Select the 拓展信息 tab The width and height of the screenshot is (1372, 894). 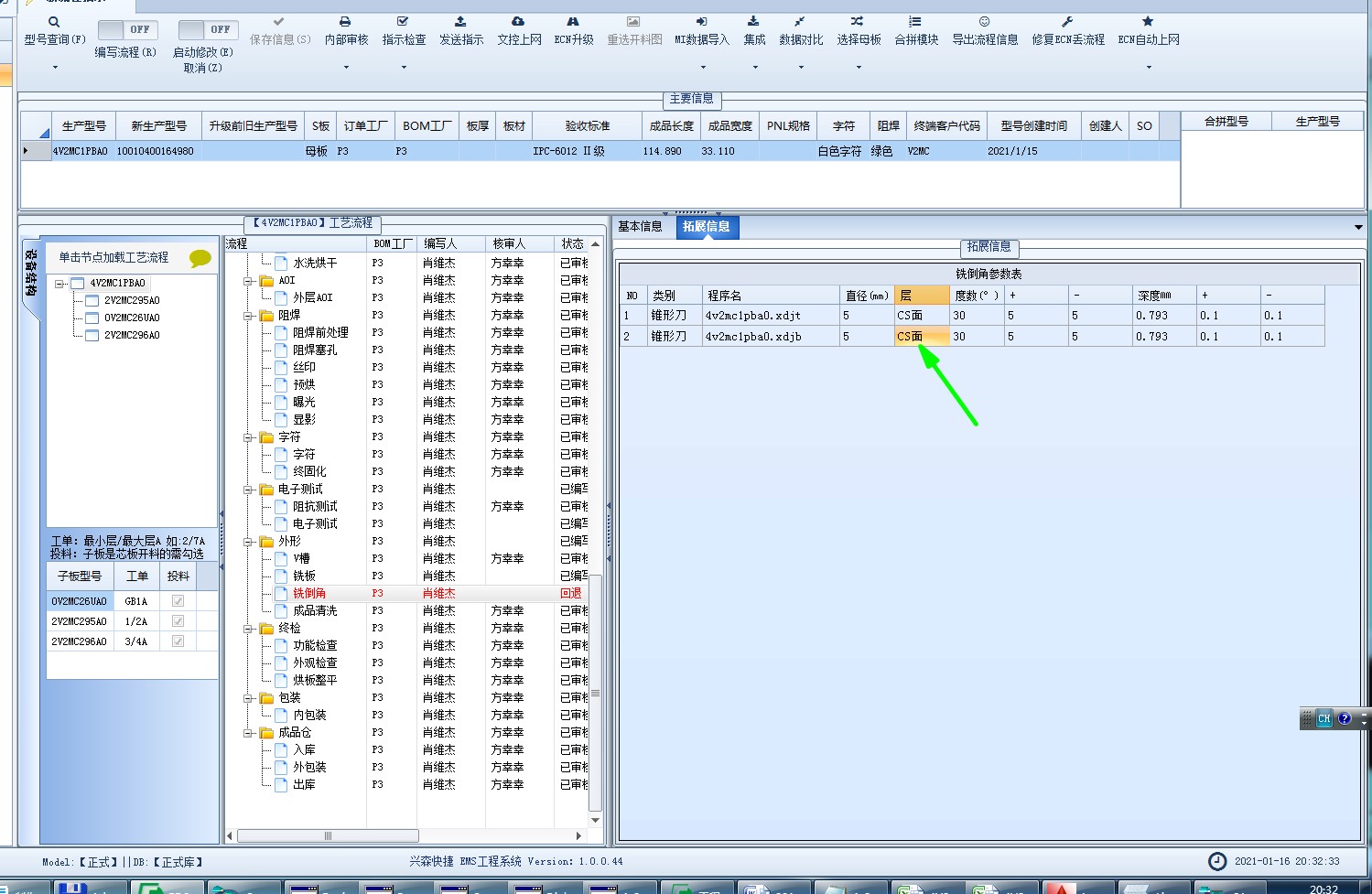coord(706,226)
